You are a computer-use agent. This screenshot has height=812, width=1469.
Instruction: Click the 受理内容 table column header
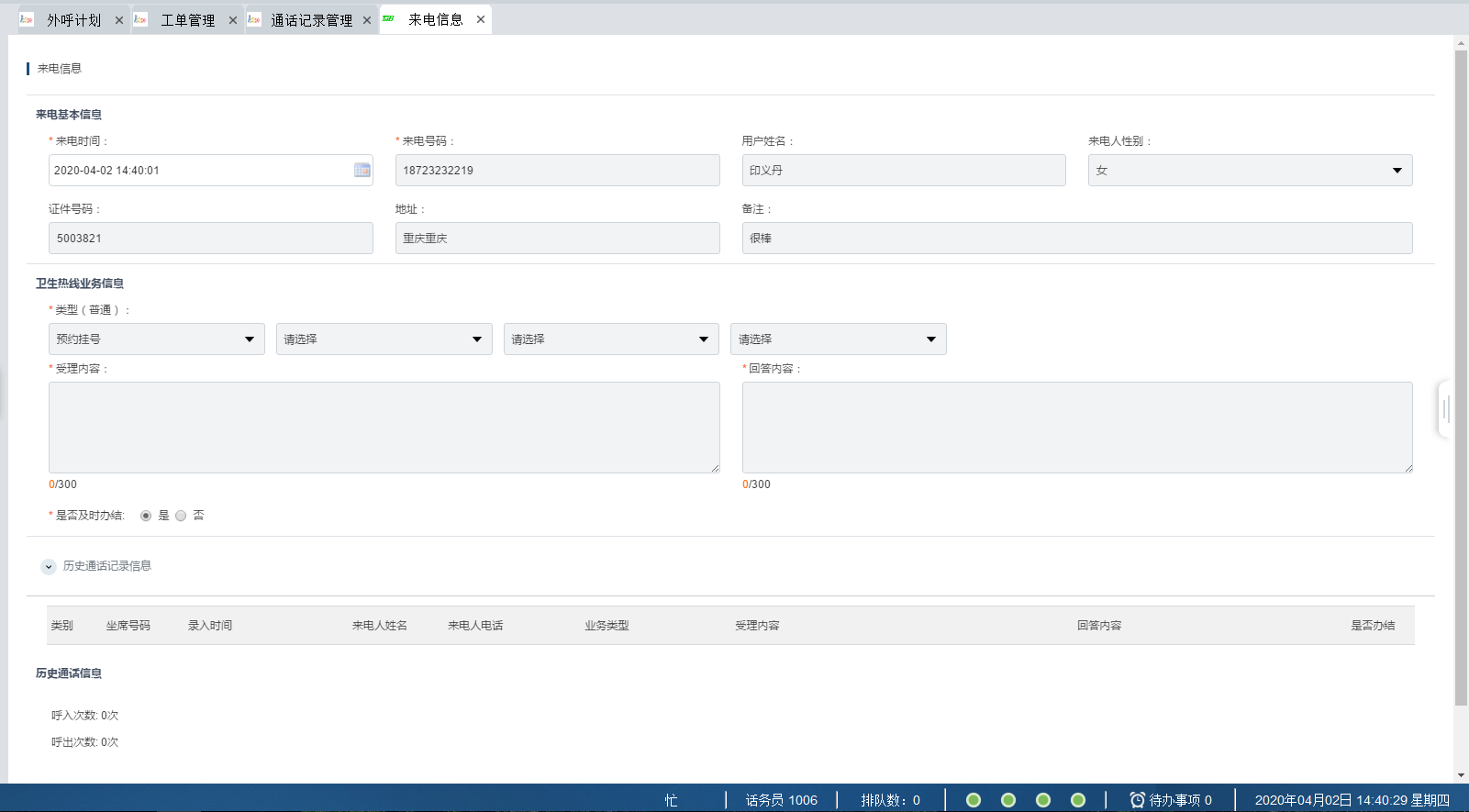point(757,626)
